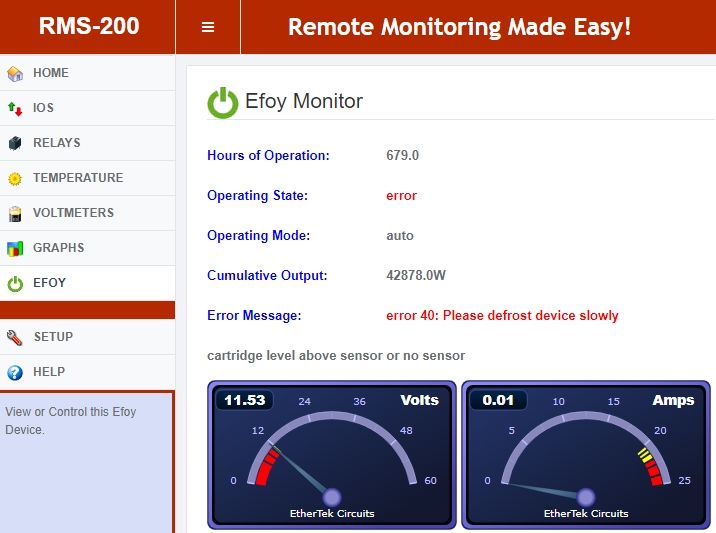
Task: Click the house icon beside HOME
Action: (15, 73)
